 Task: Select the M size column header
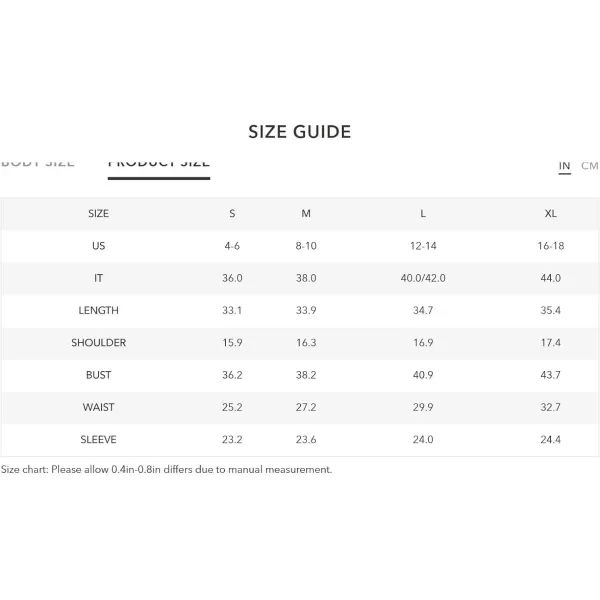click(306, 214)
